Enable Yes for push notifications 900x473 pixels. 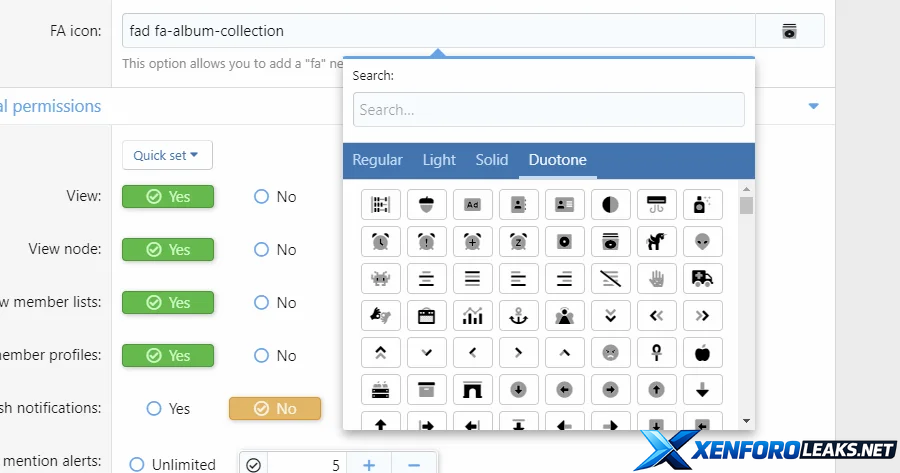click(x=154, y=409)
